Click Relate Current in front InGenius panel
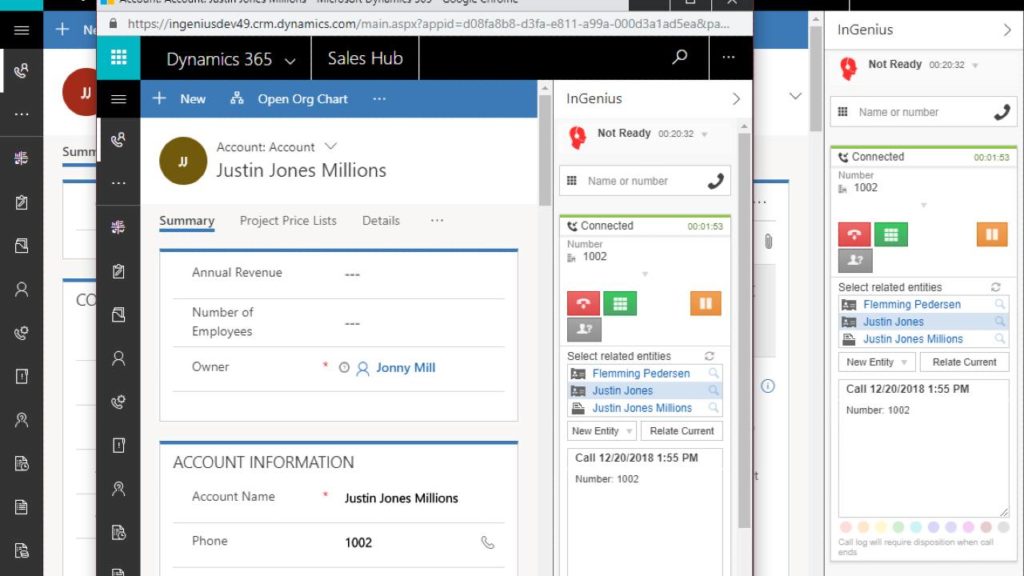Screen dimensions: 1024x576 pyautogui.click(x=682, y=431)
